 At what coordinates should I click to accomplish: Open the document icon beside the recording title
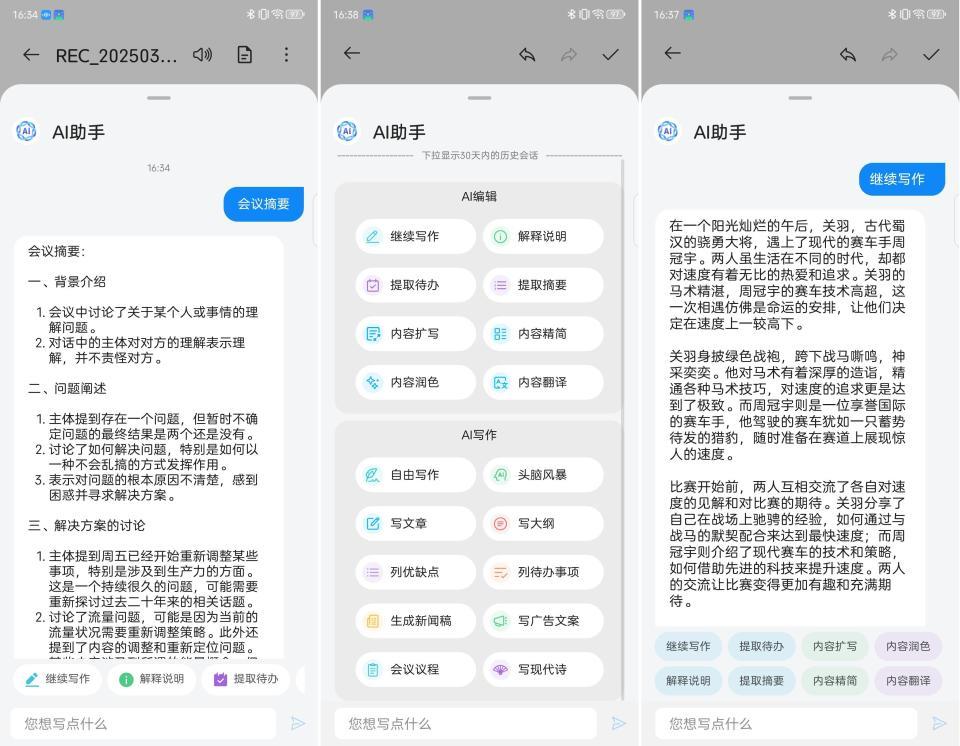click(244, 55)
